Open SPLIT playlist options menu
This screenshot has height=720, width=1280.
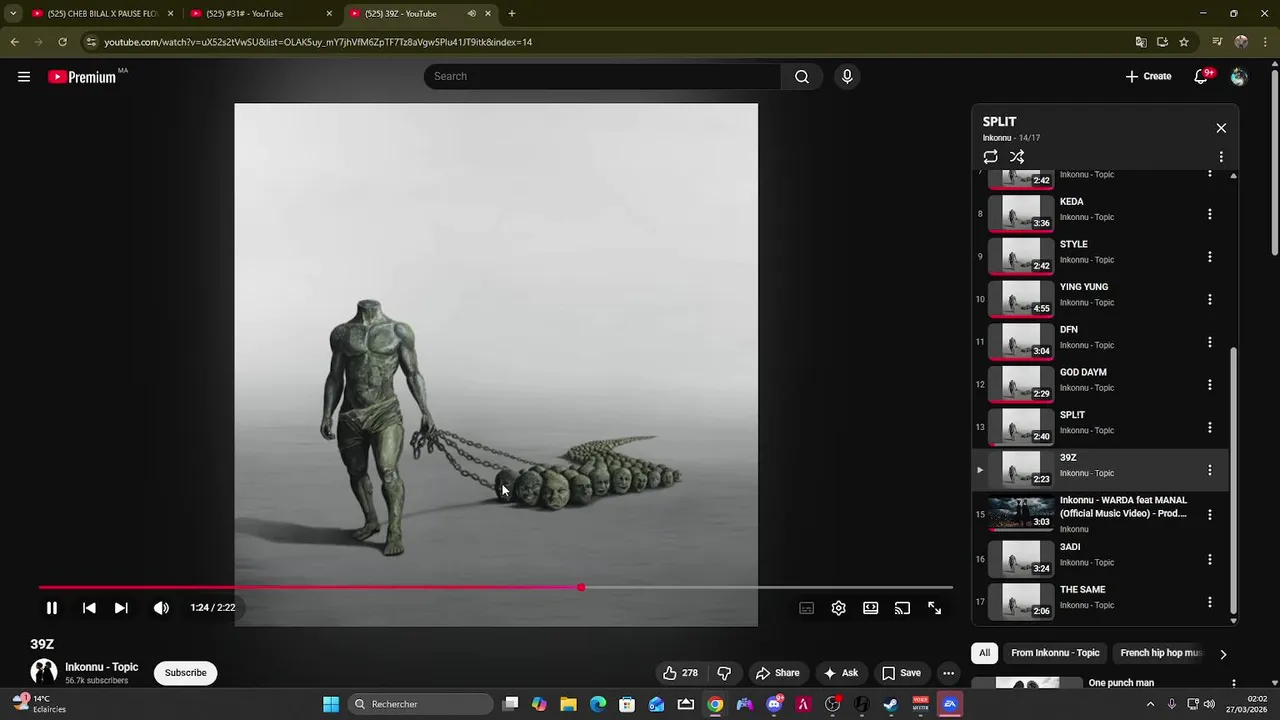(x=1221, y=157)
